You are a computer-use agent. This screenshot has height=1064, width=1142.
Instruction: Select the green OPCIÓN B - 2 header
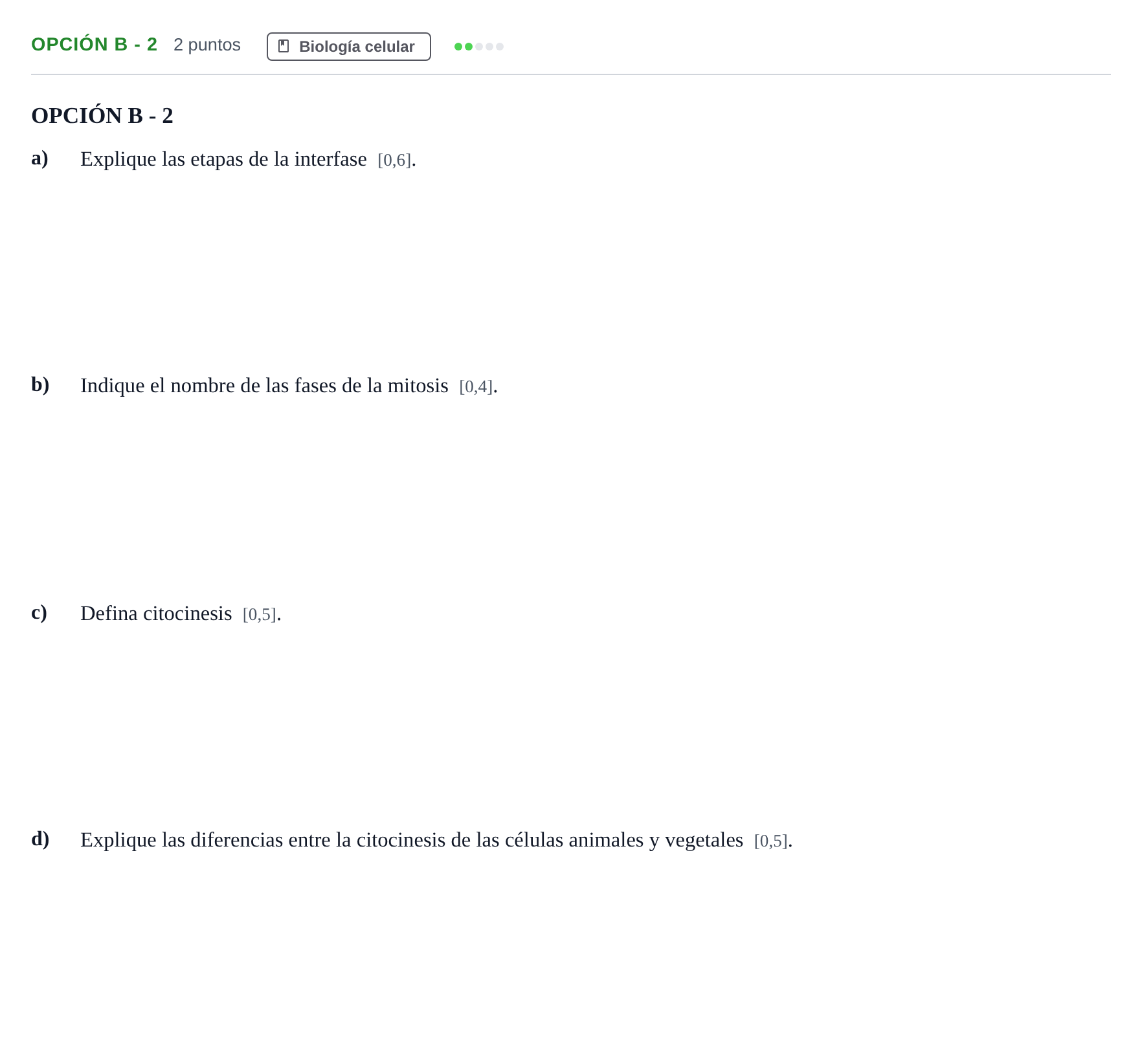coord(95,45)
